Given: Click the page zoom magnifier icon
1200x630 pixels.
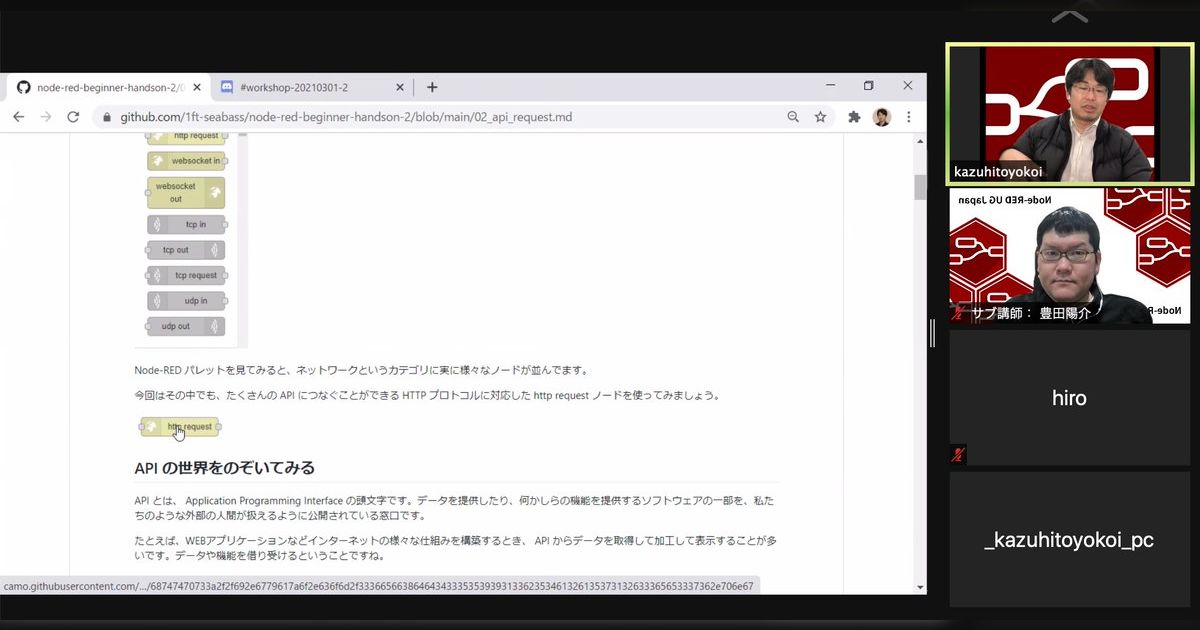Looking at the screenshot, I should pos(793,116).
